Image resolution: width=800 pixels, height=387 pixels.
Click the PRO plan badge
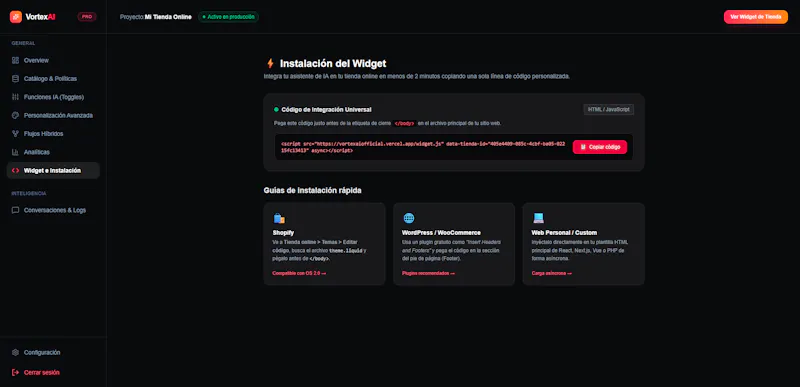[x=87, y=17]
